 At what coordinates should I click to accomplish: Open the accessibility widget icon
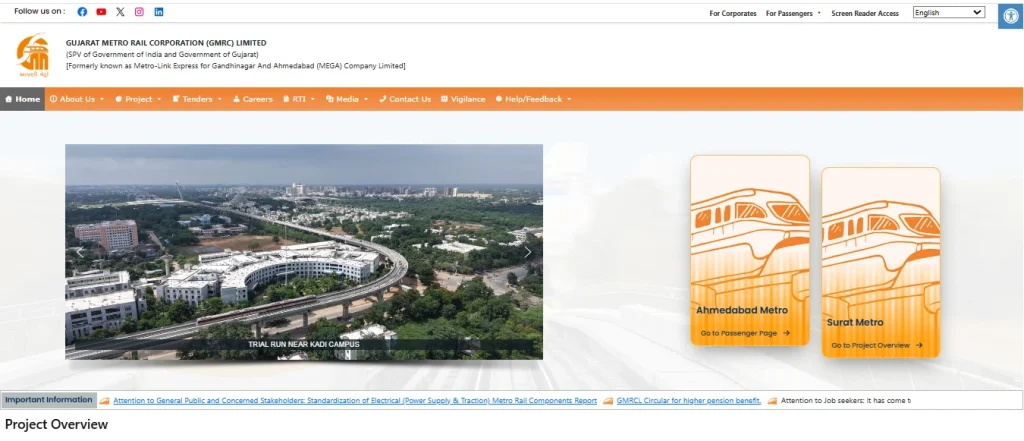(x=1010, y=16)
